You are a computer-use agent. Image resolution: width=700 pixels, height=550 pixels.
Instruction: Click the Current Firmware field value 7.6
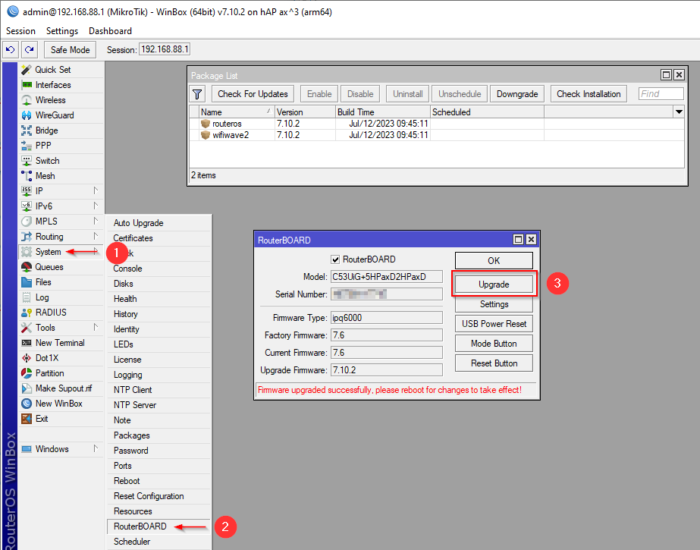click(x=387, y=353)
